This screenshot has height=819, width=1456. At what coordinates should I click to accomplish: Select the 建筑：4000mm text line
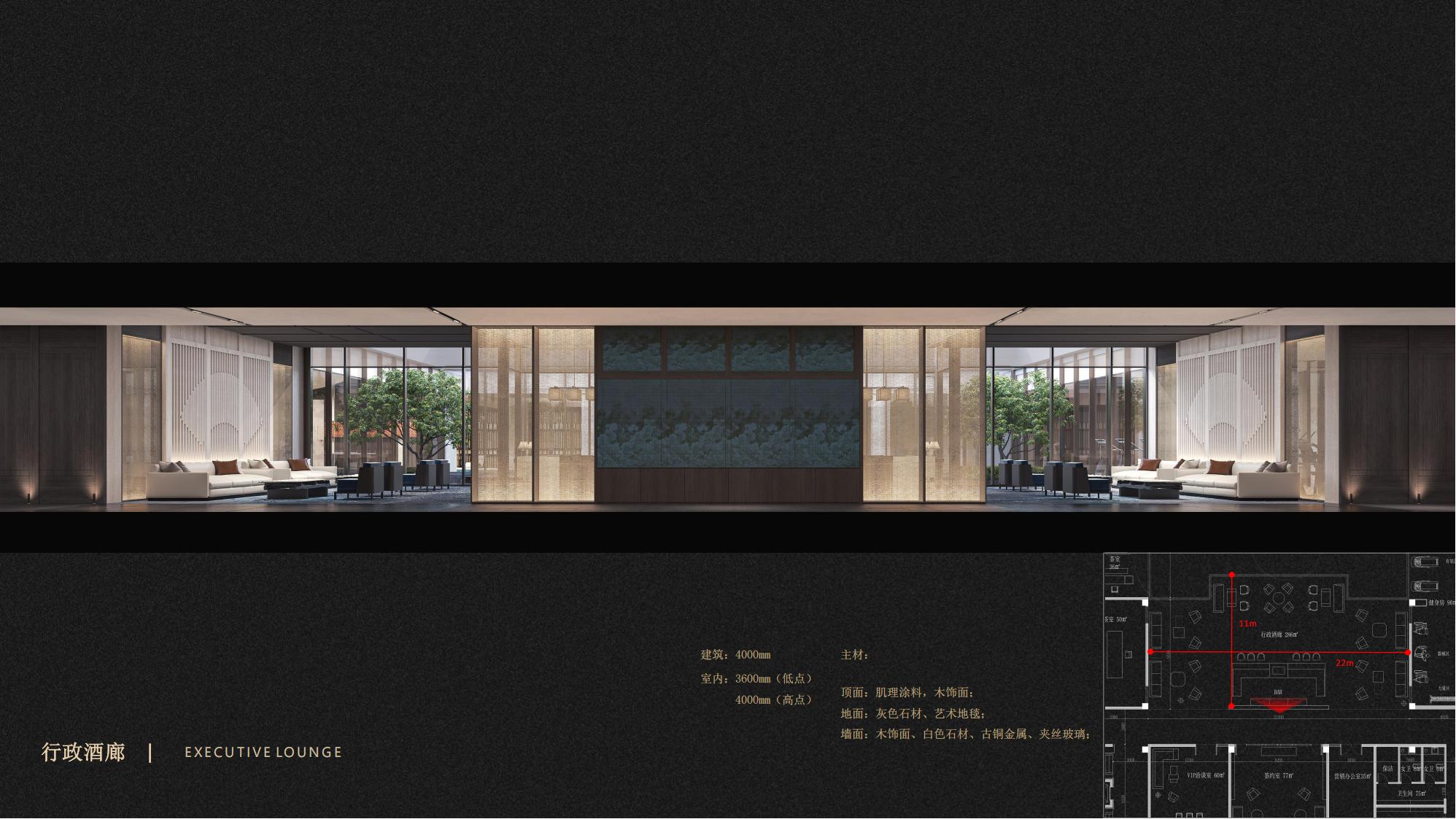point(735,655)
